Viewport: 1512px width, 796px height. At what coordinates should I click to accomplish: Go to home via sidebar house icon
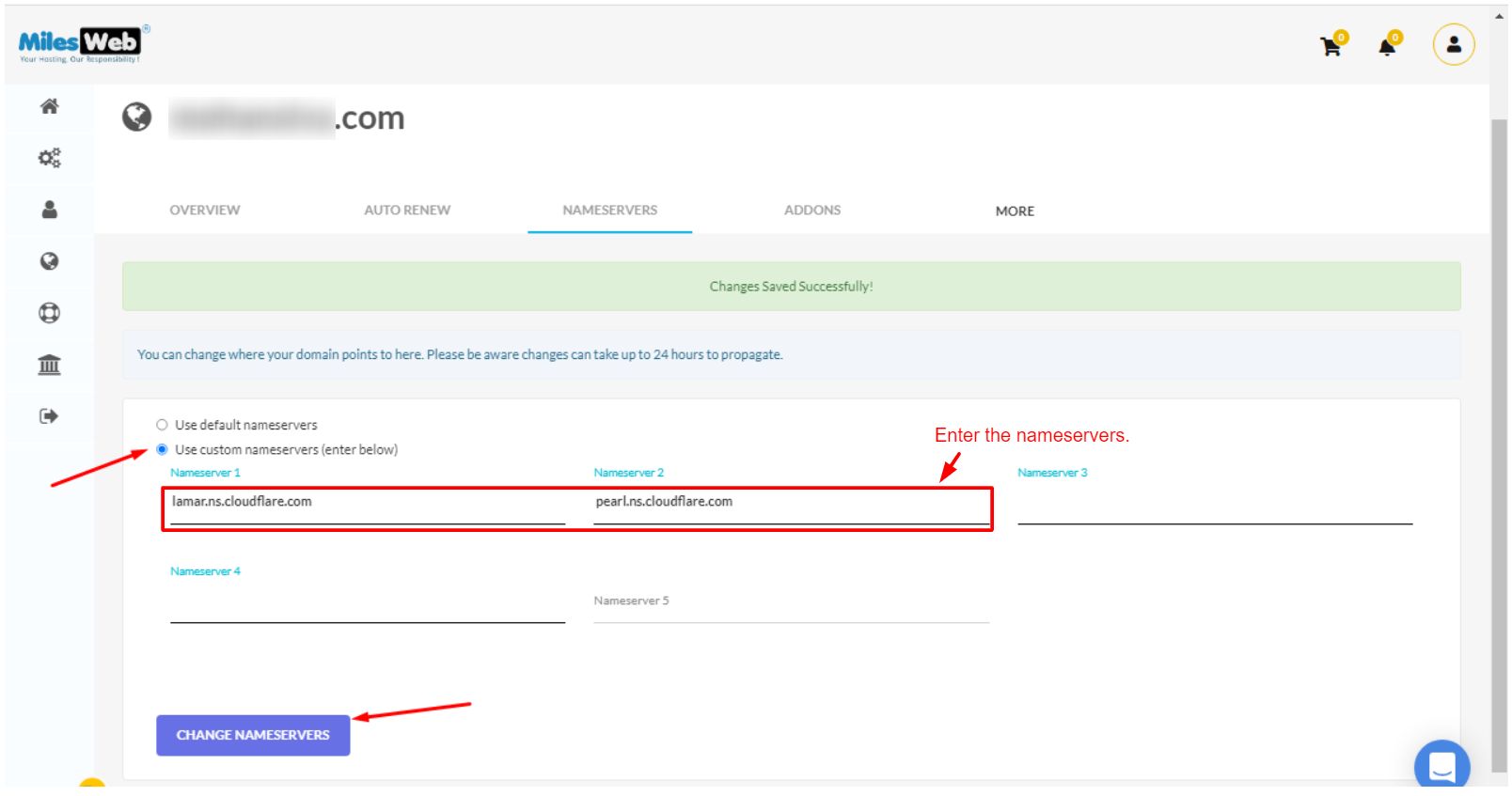pos(50,106)
